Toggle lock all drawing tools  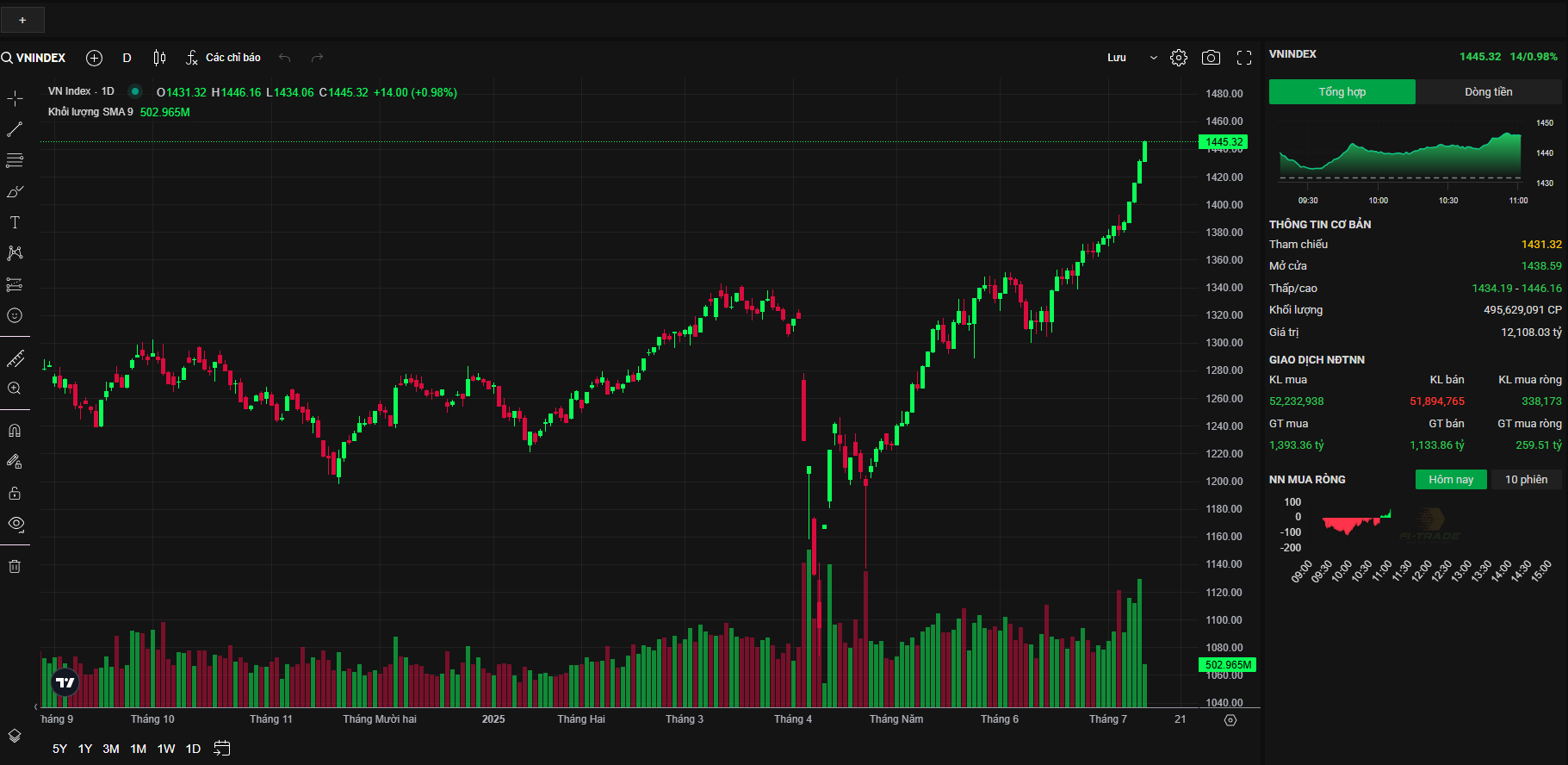(x=15, y=493)
